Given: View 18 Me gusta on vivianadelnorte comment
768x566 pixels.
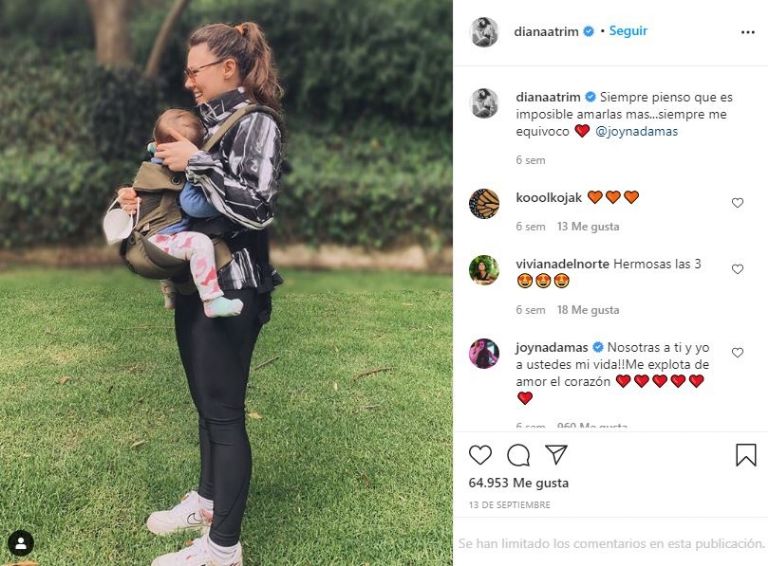Looking at the screenshot, I should click(588, 310).
